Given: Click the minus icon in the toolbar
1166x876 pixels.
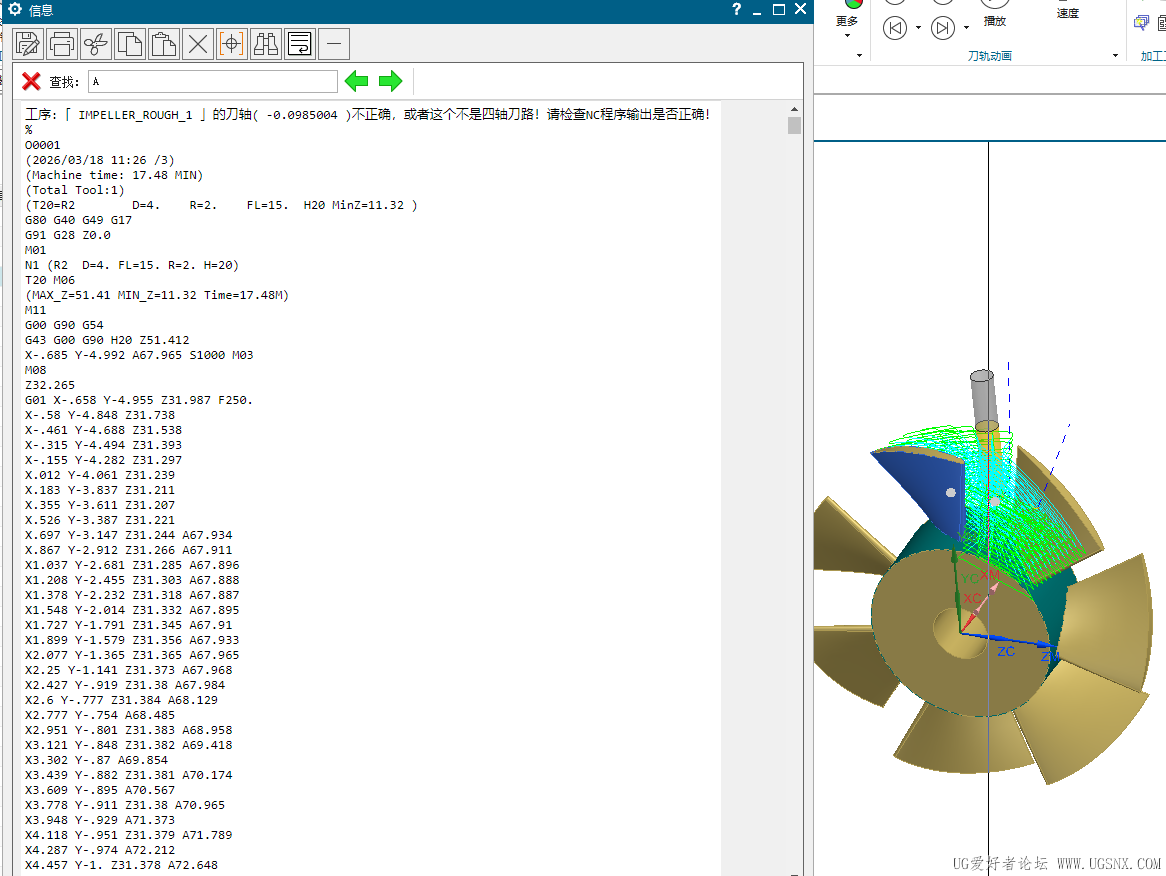Looking at the screenshot, I should click(334, 44).
